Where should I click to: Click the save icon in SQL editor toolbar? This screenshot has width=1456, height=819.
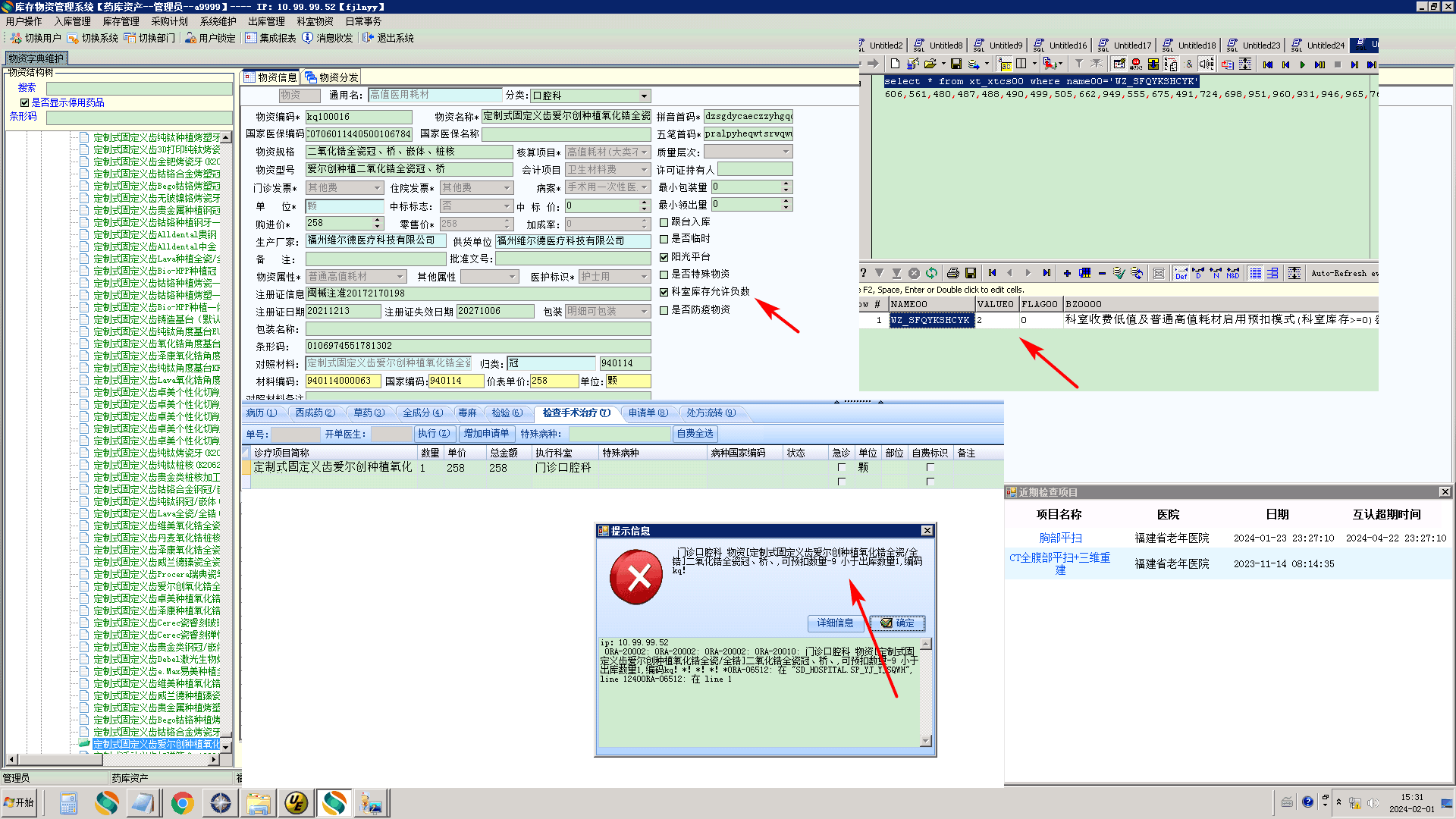coord(955,64)
